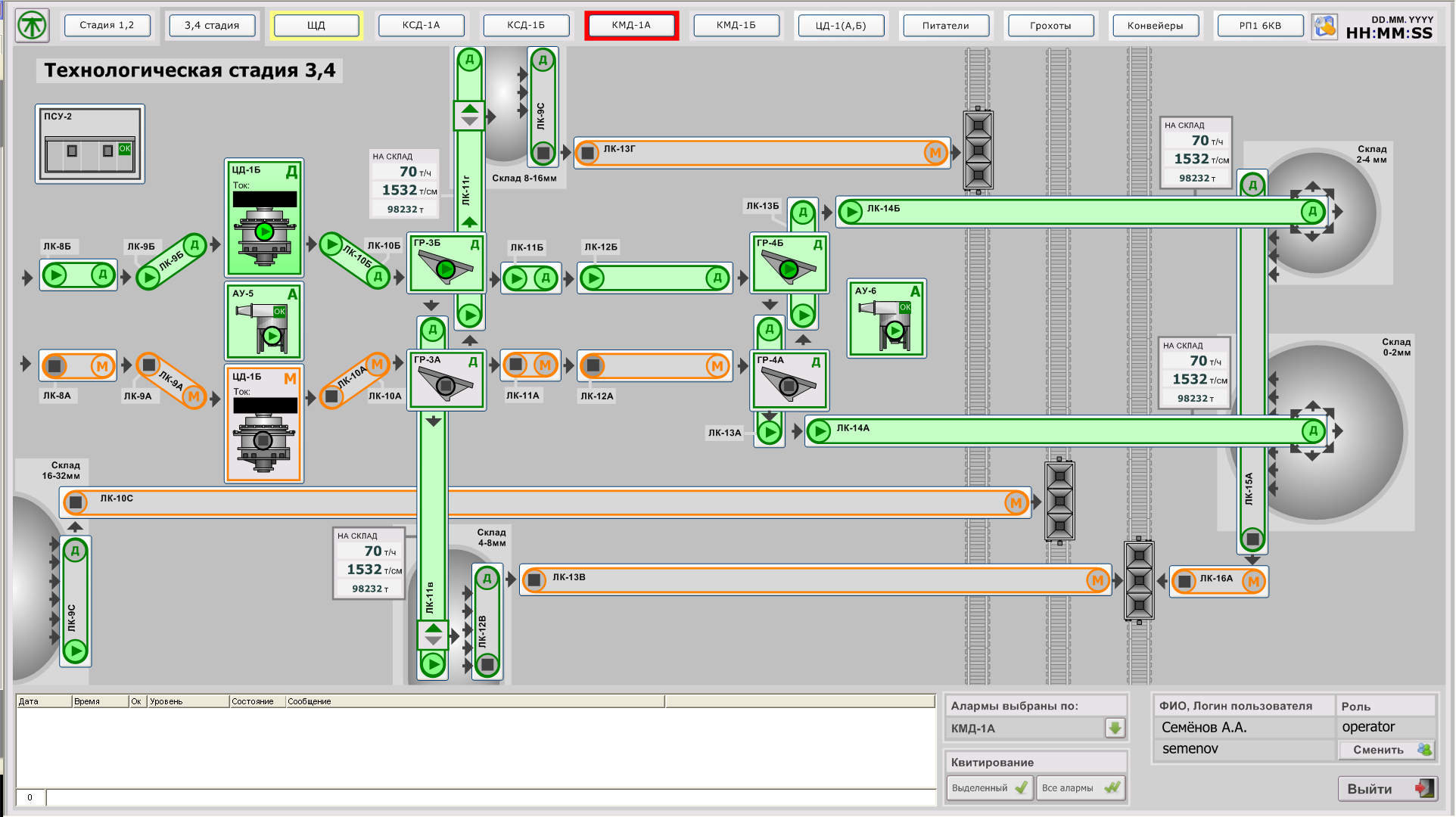Open the КМД-1А alarm tab
Image resolution: width=1456 pixels, height=817 pixels.
(631, 25)
